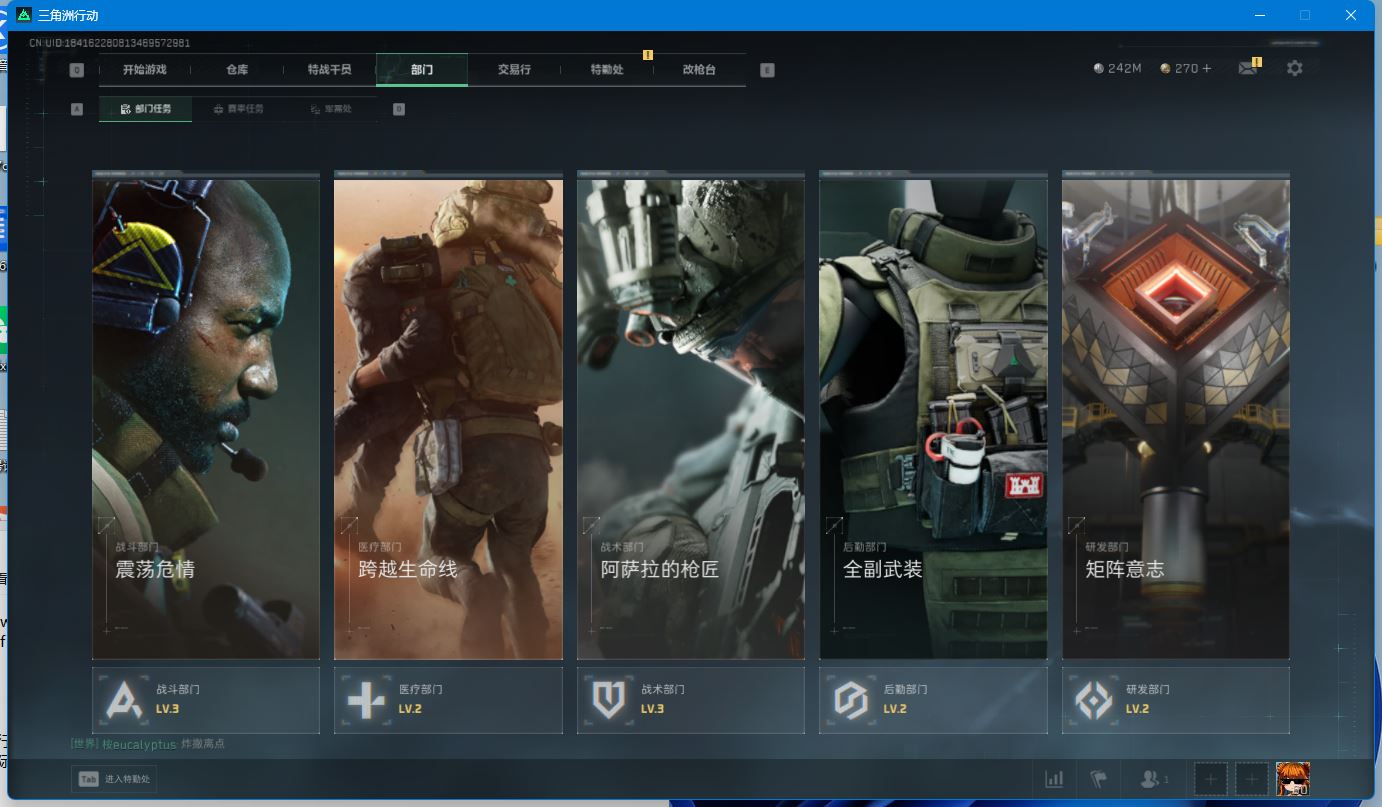Add currency via the plus beside 270

tap(1207, 68)
